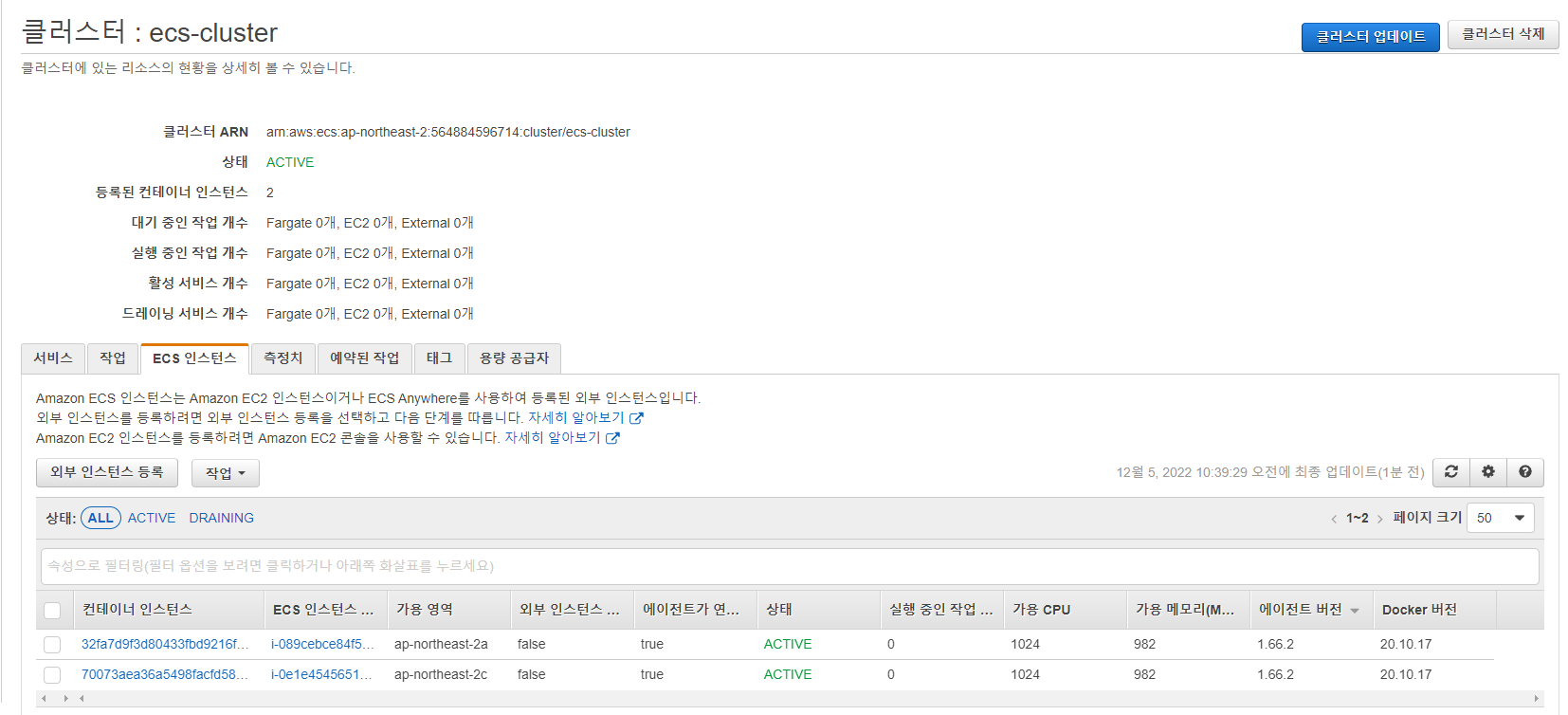Sort by 외부 인스턴스 column header
Screen dimensions: 1568x715
coord(572,610)
